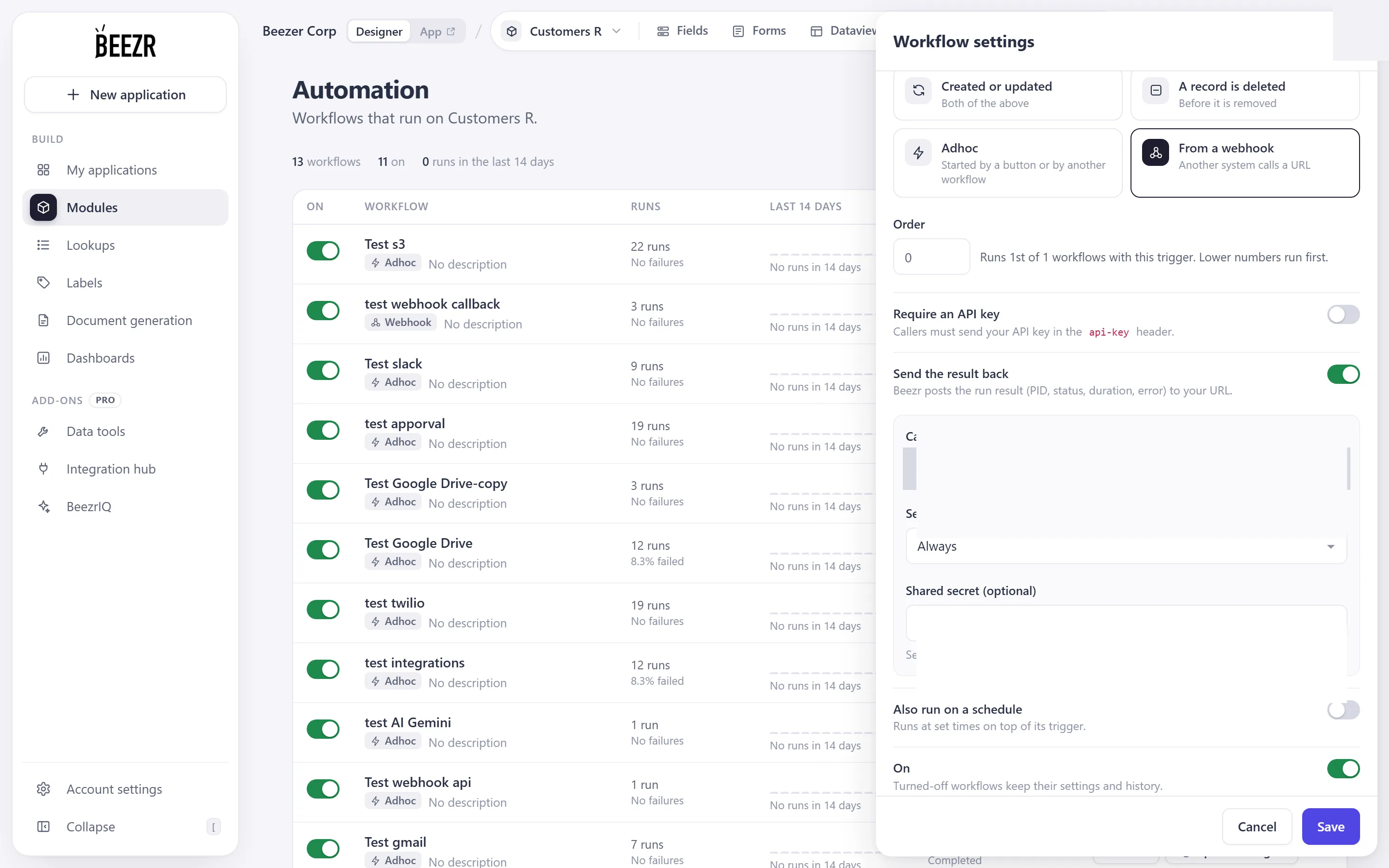Click the My applications grid icon
The image size is (1389, 868).
(43, 170)
